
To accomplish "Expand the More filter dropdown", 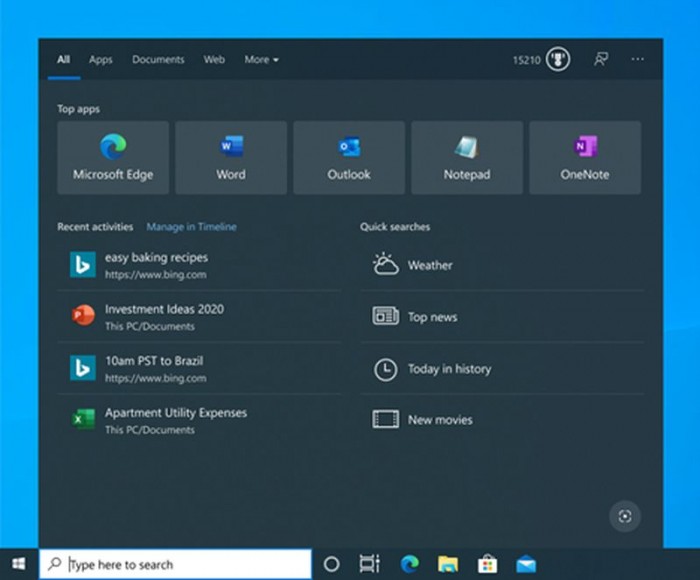I will [261, 60].
